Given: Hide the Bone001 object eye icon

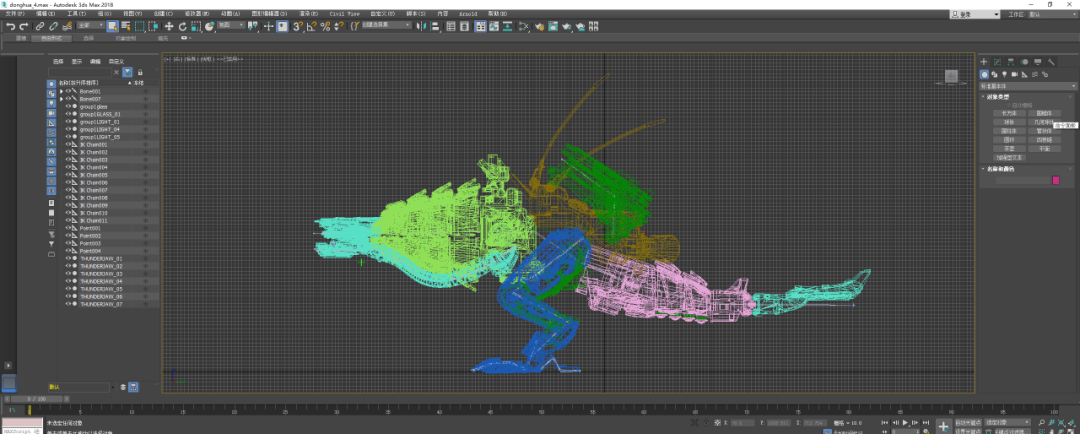Looking at the screenshot, I should [x=68, y=91].
